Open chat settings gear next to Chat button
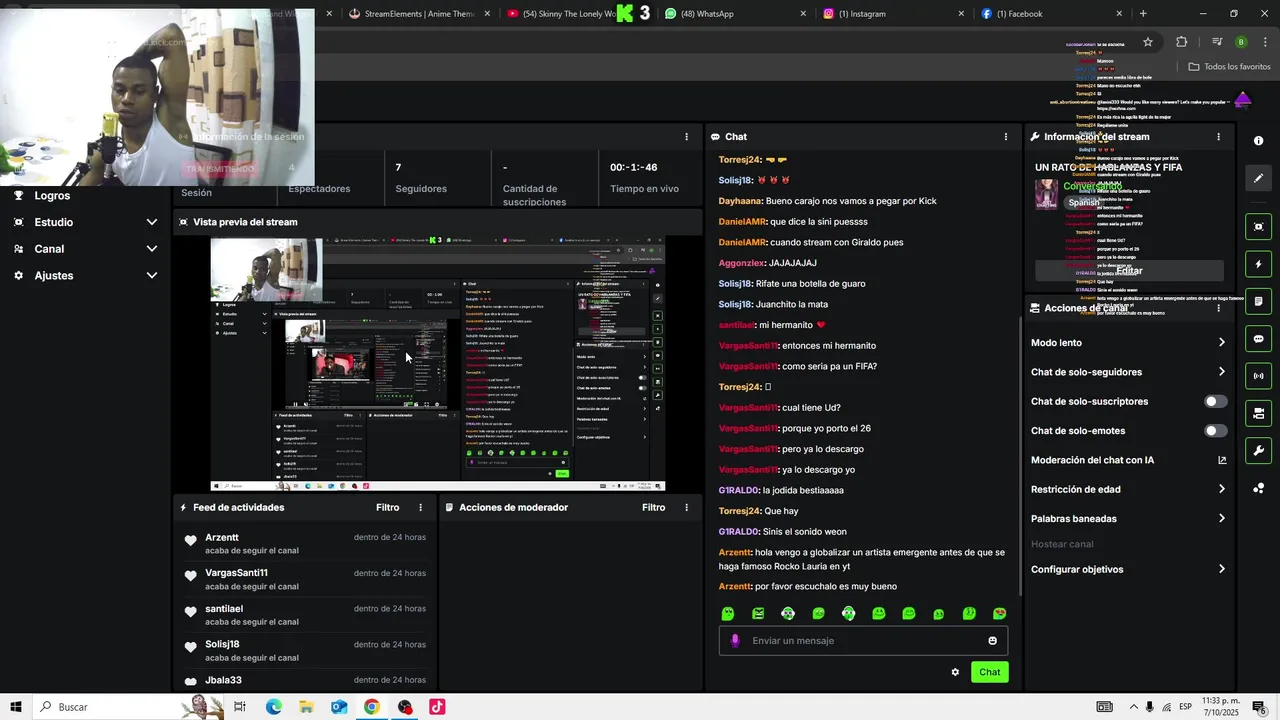The image size is (1280, 720). click(x=955, y=672)
